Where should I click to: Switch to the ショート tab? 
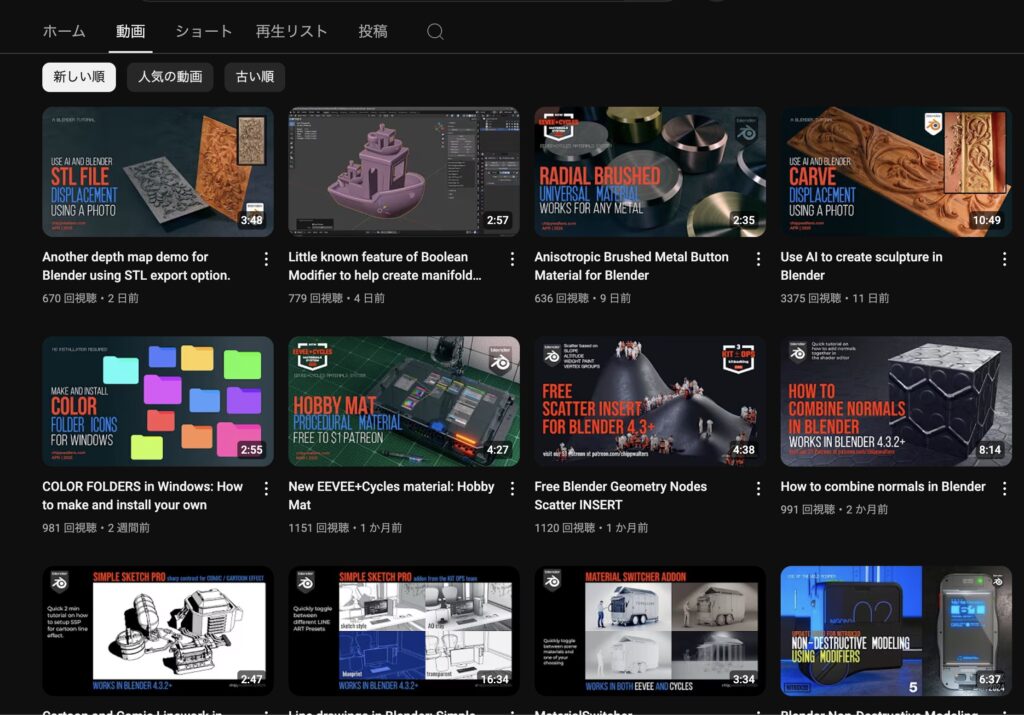point(204,31)
